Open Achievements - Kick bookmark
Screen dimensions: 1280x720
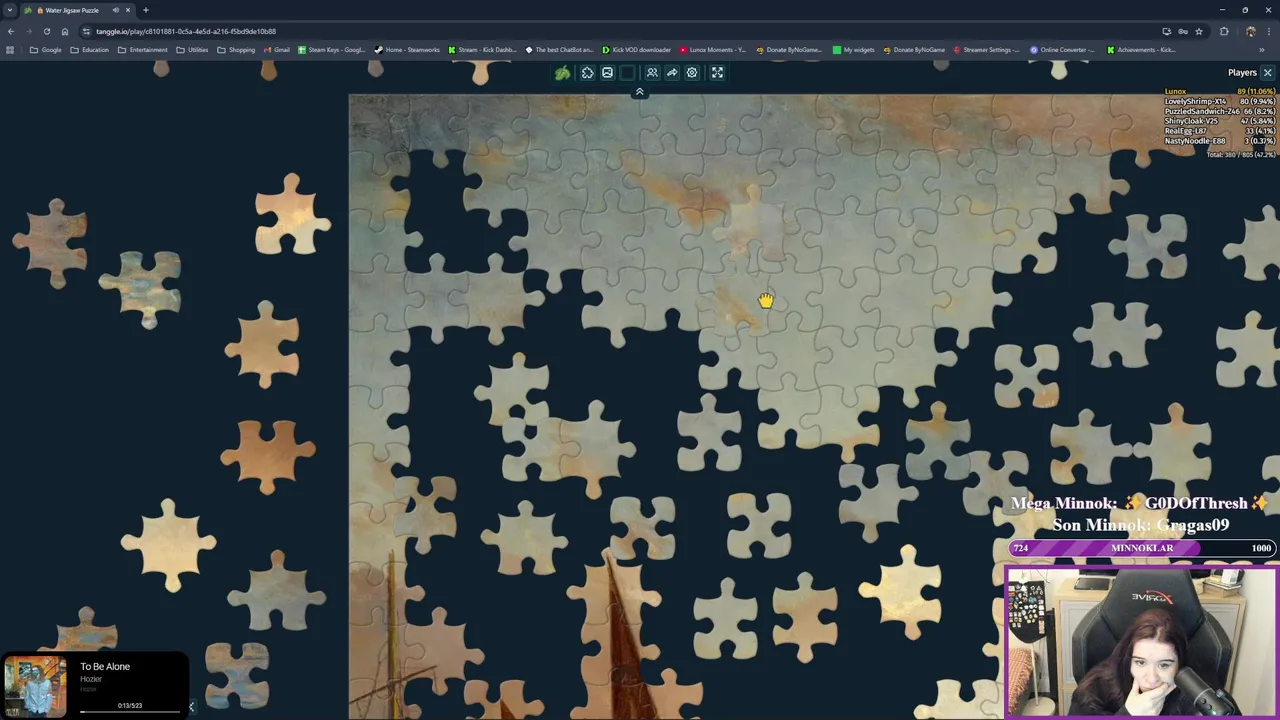(x=1141, y=50)
